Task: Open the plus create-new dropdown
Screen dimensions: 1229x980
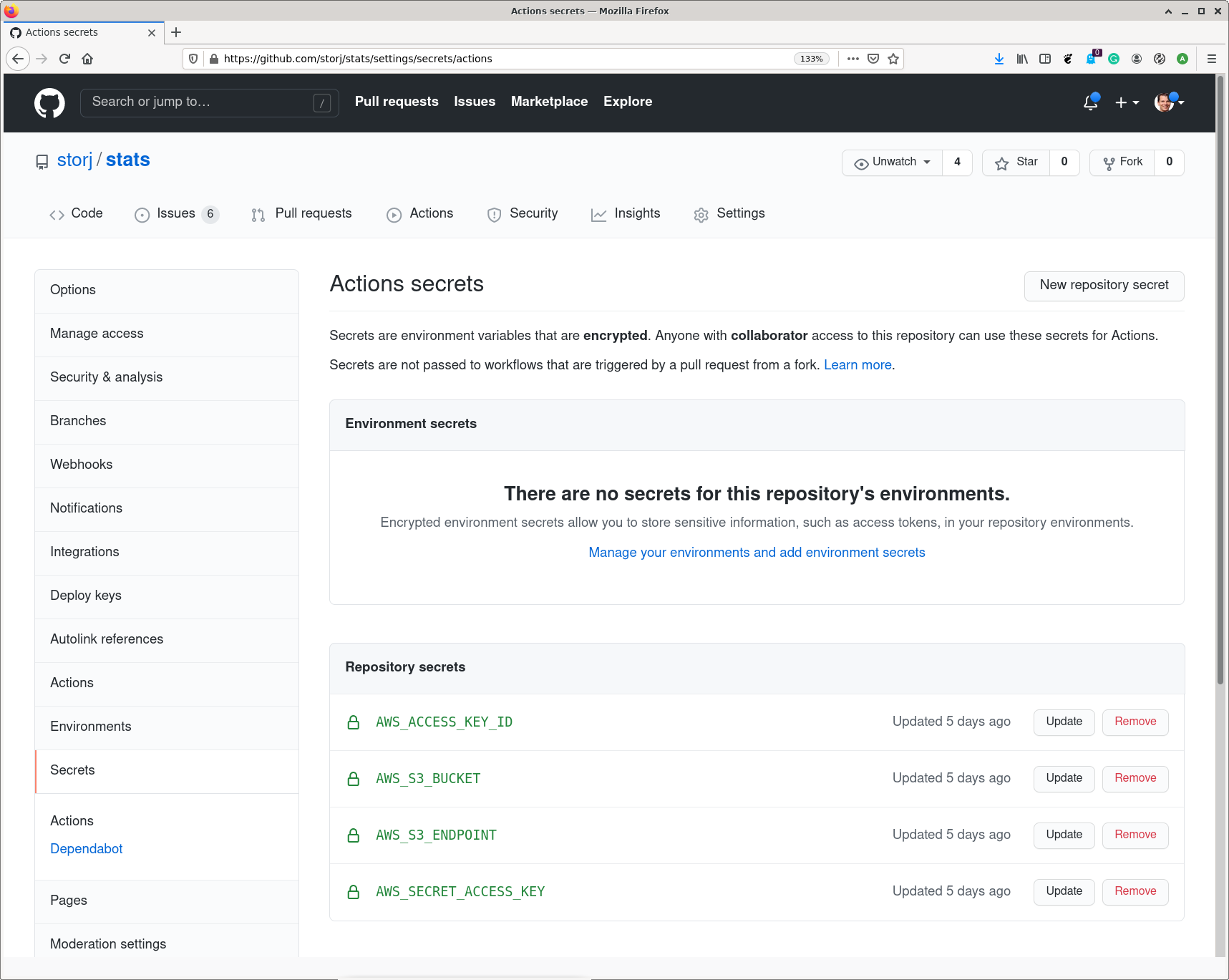Action: 1127,103
